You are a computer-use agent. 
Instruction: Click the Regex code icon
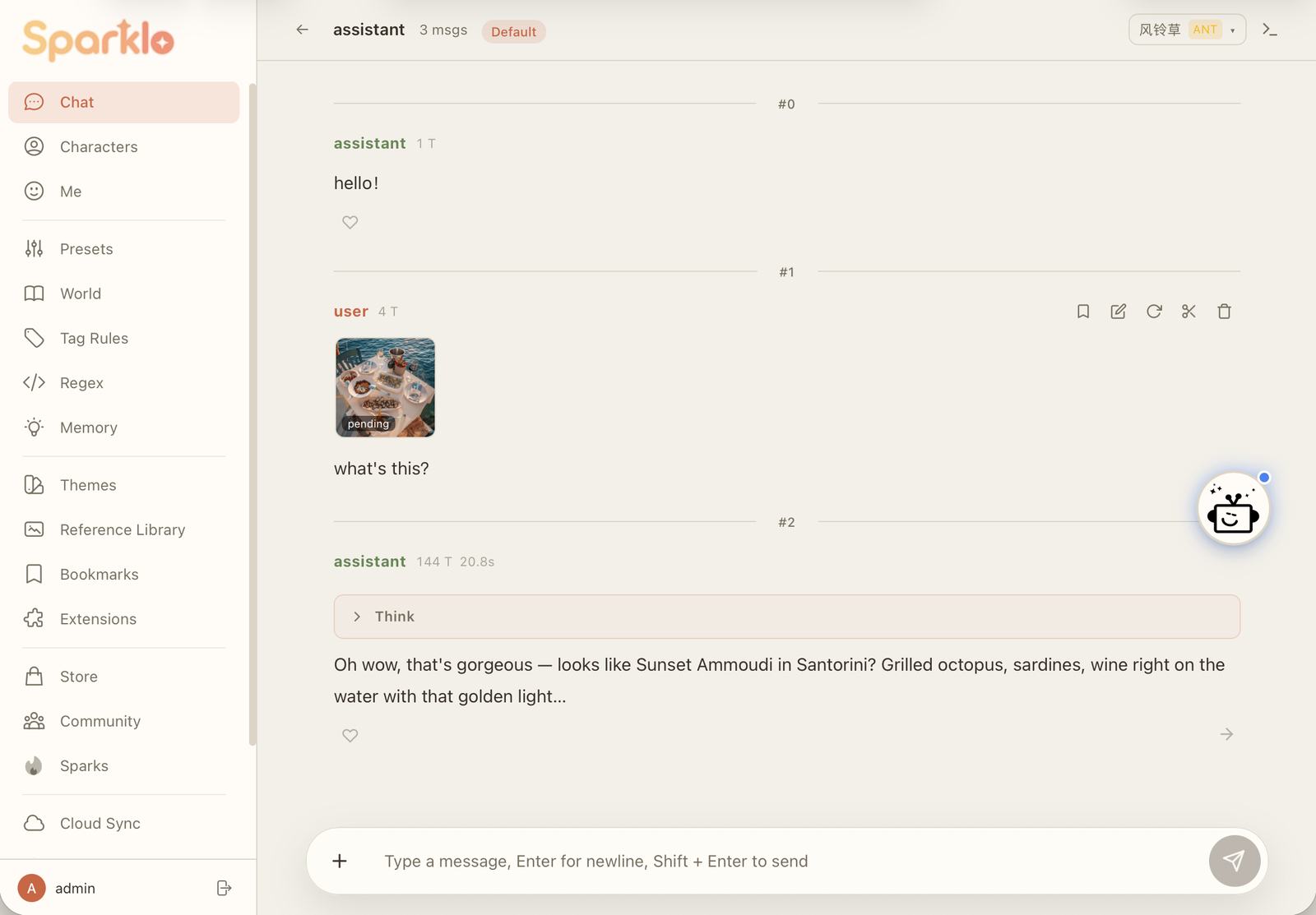pyautogui.click(x=34, y=383)
